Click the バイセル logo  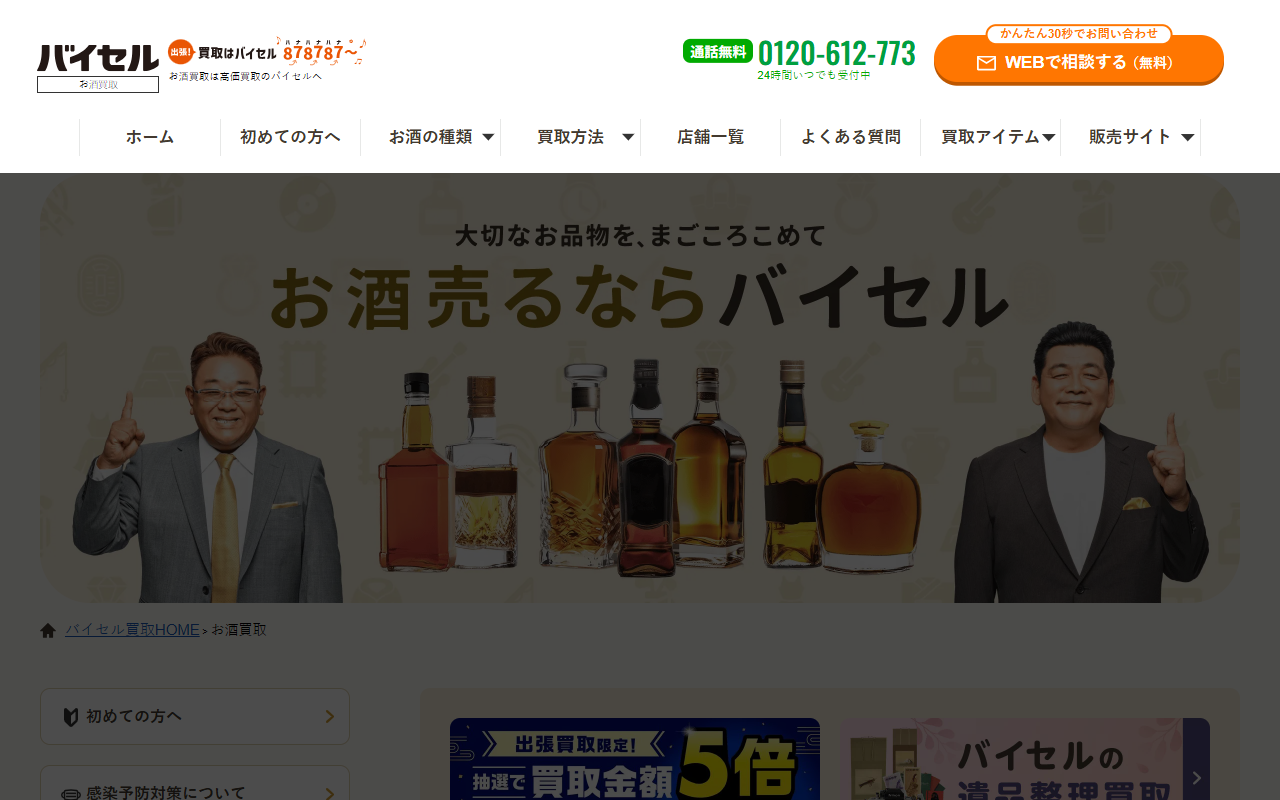(x=98, y=58)
